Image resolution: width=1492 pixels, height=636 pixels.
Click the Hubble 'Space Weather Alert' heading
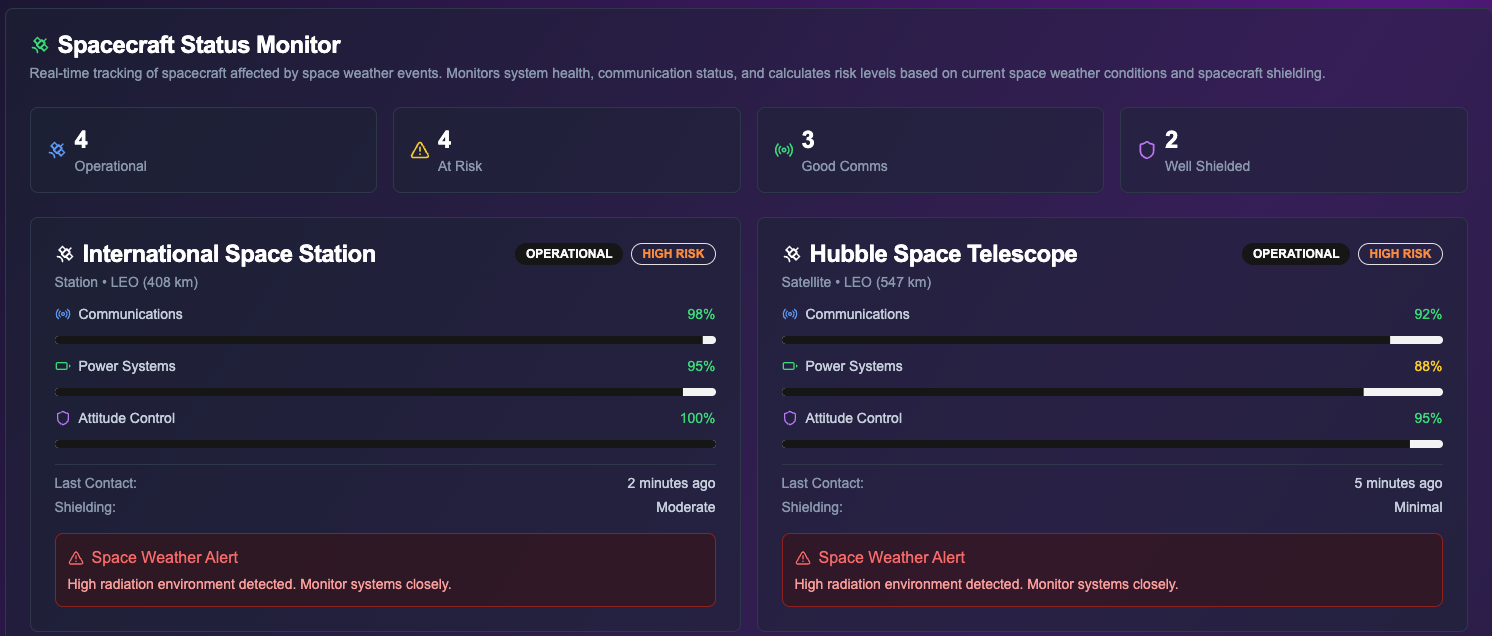pos(892,558)
